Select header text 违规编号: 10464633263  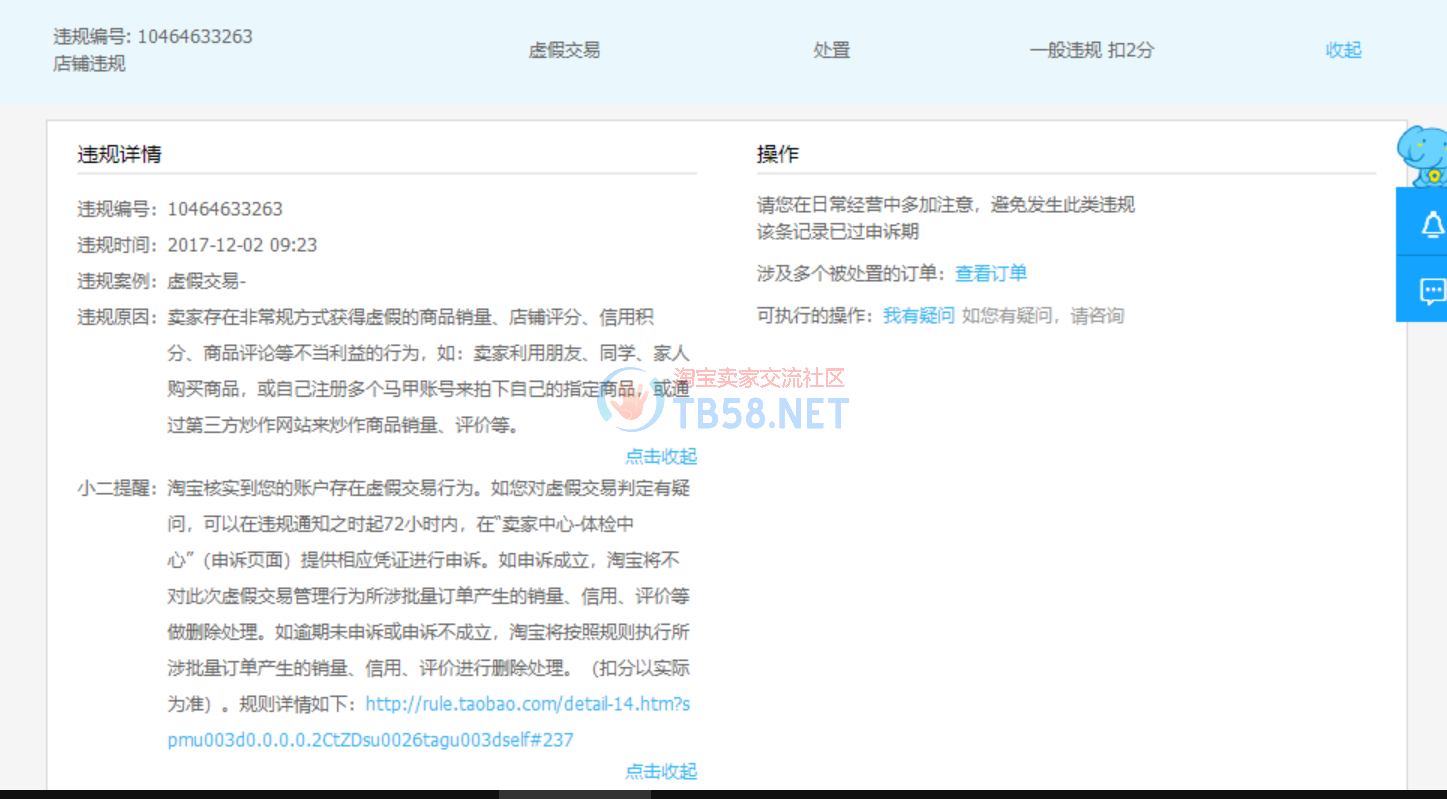click(153, 36)
